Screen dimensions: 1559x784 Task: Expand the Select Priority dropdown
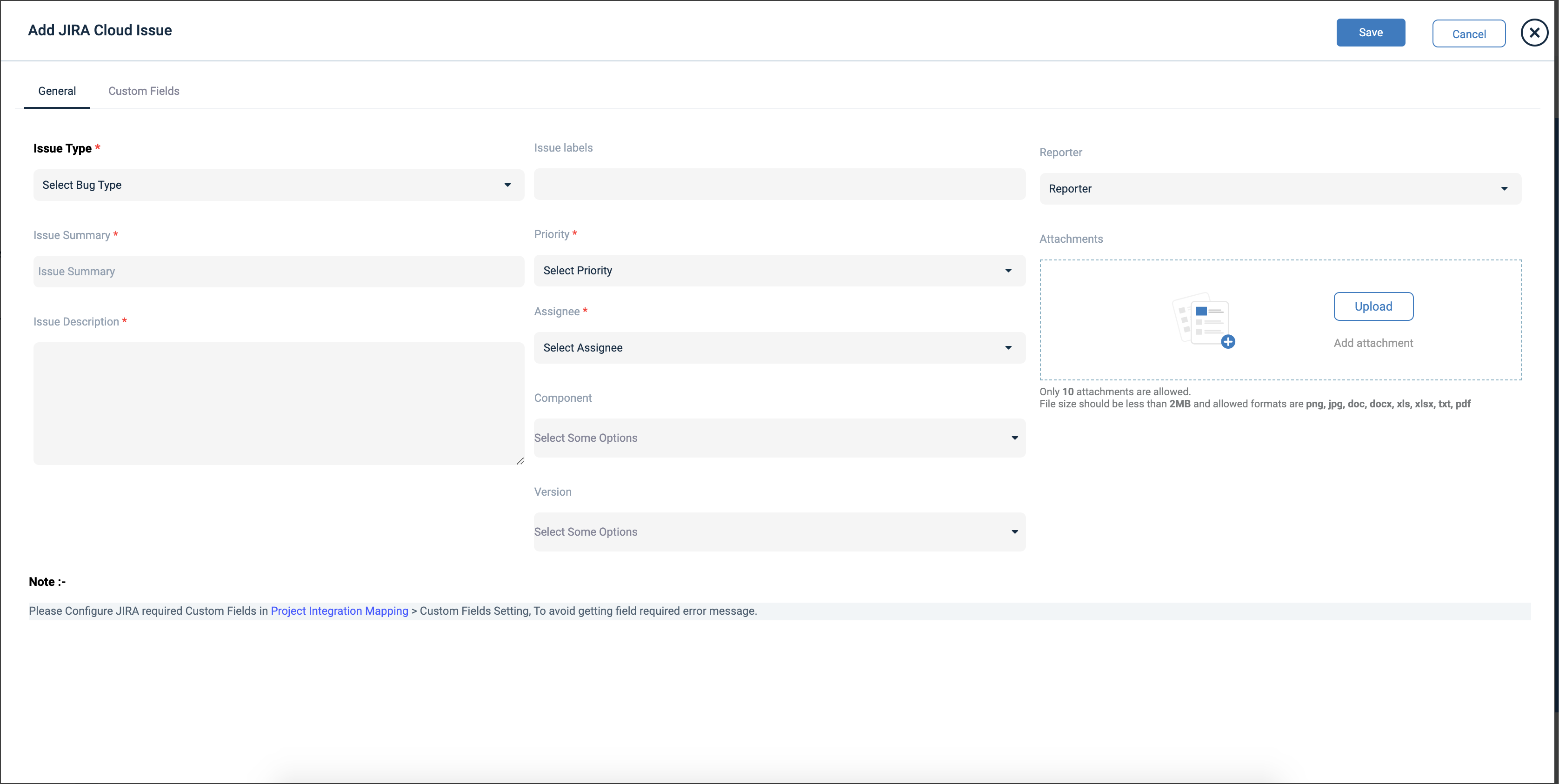(x=779, y=271)
